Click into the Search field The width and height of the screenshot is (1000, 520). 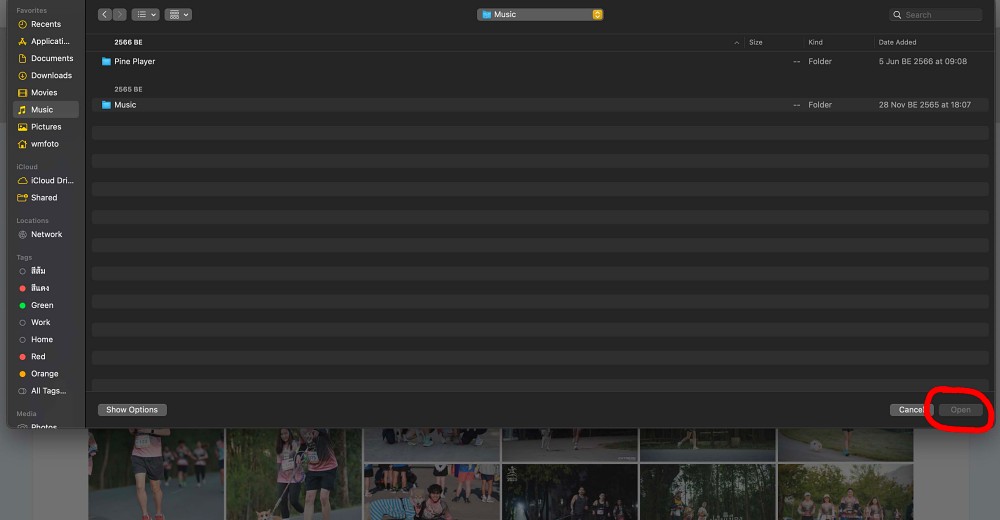coord(940,15)
